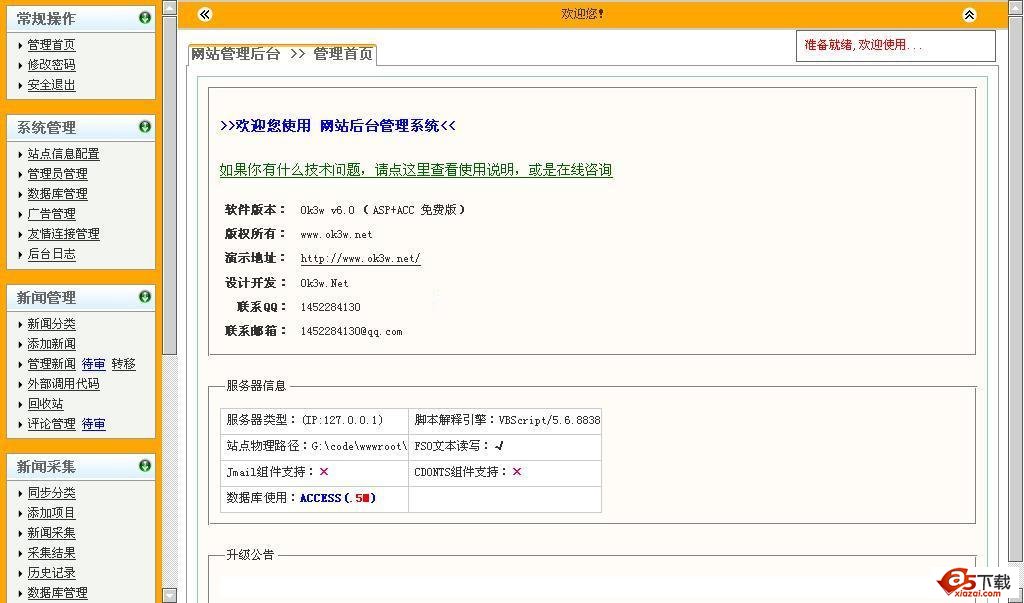Click the double left arrow to hide sidebar

pyautogui.click(x=205, y=14)
